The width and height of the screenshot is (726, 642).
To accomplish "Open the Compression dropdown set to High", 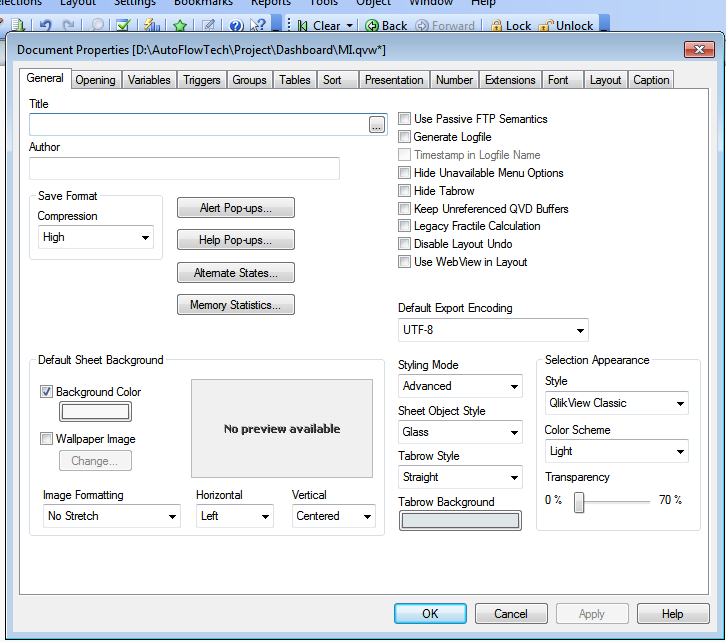I will (x=96, y=237).
